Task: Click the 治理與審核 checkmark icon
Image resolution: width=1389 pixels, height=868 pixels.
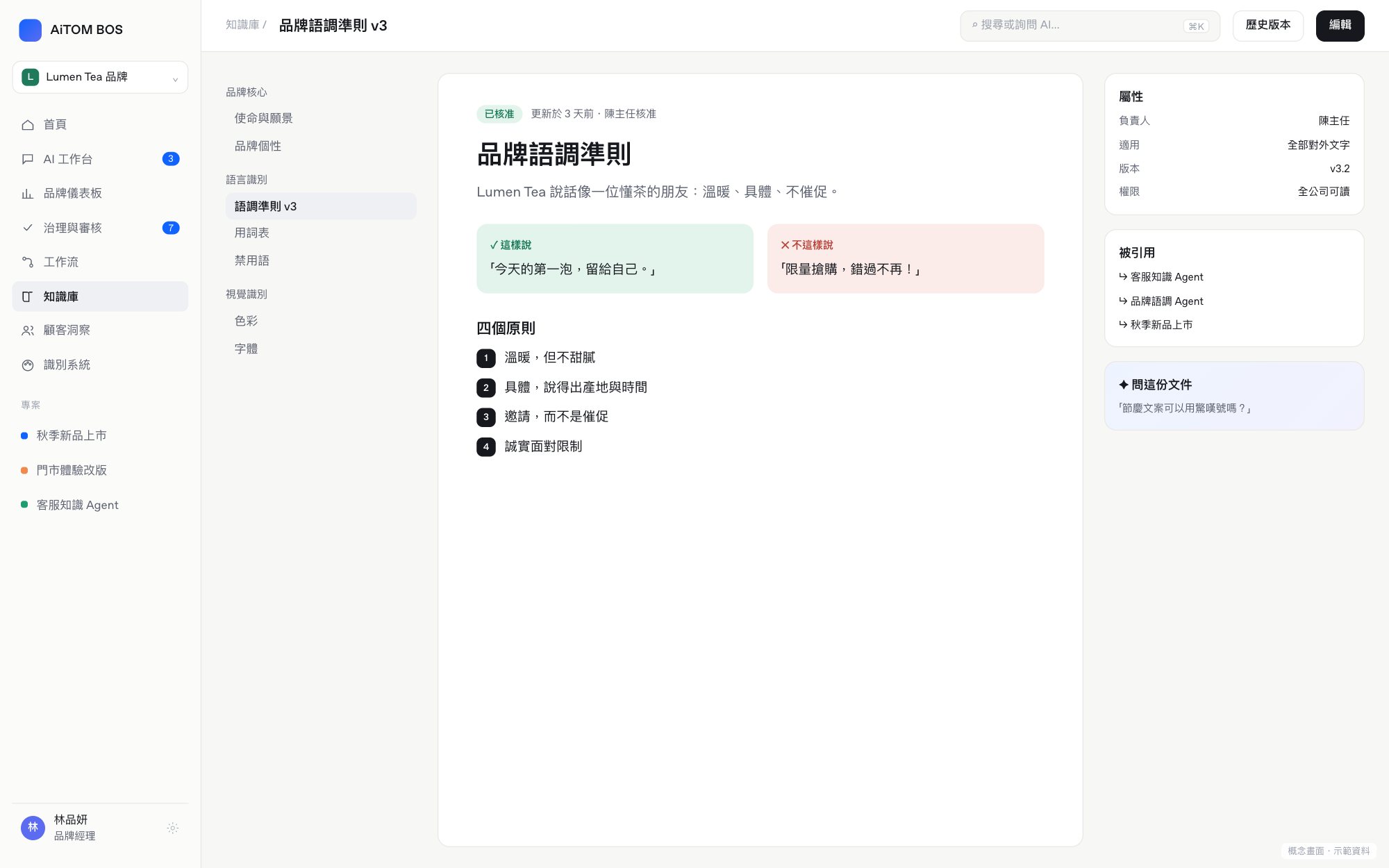Action: pyautogui.click(x=28, y=228)
